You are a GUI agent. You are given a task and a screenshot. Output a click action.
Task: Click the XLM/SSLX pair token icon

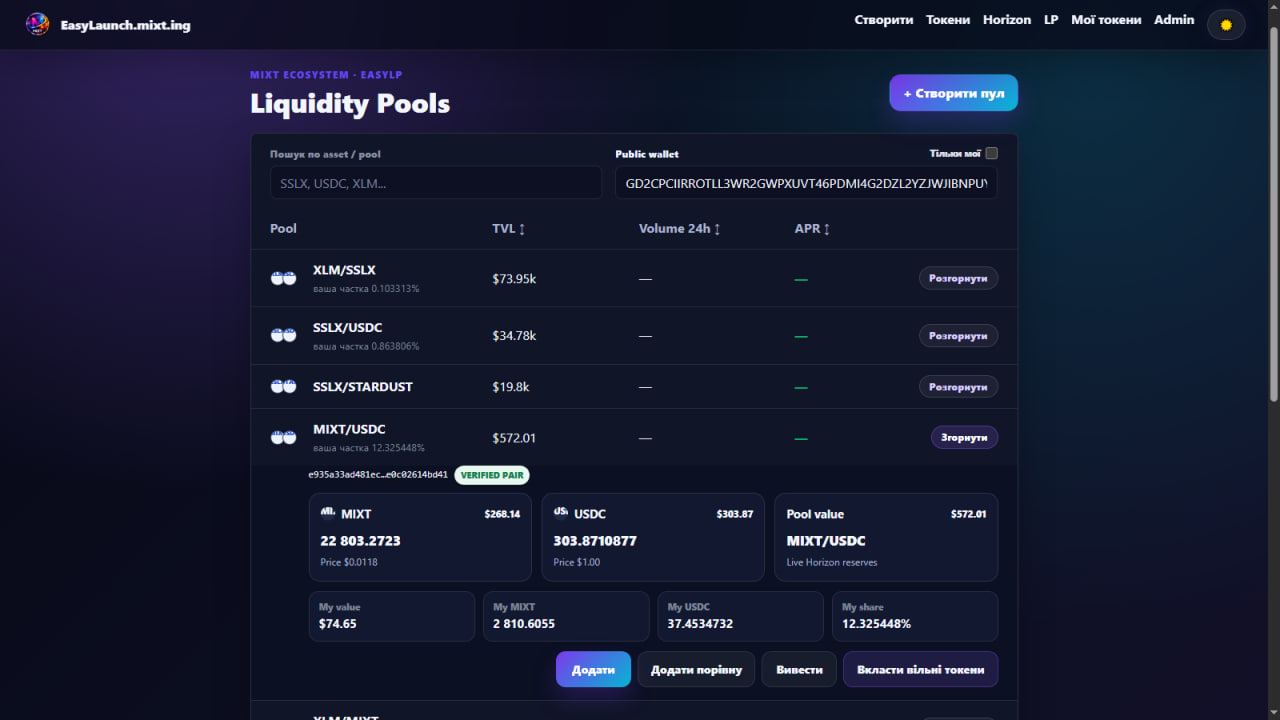point(283,278)
